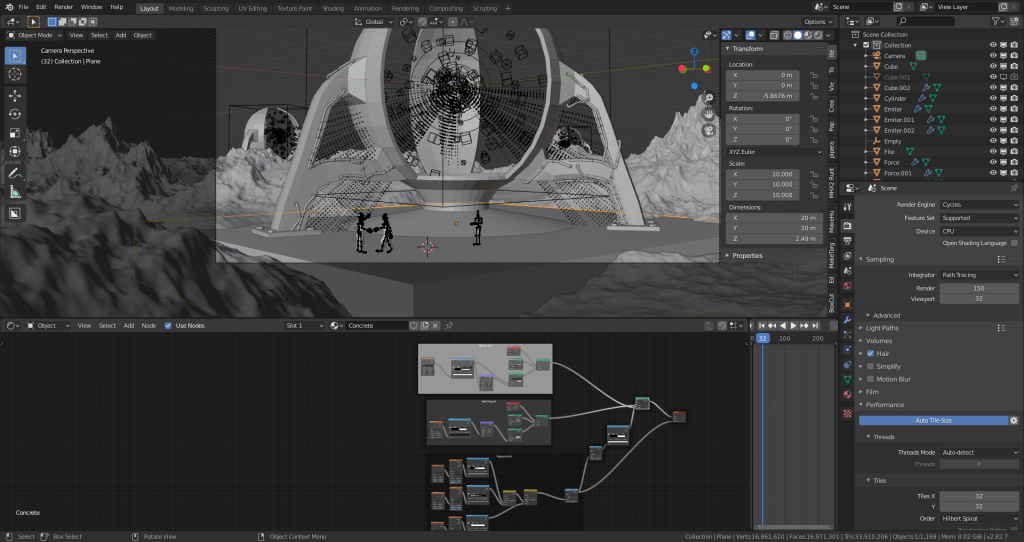Open the Texture properties checker icon
Screen dimensions: 1024x542
pos(847,413)
